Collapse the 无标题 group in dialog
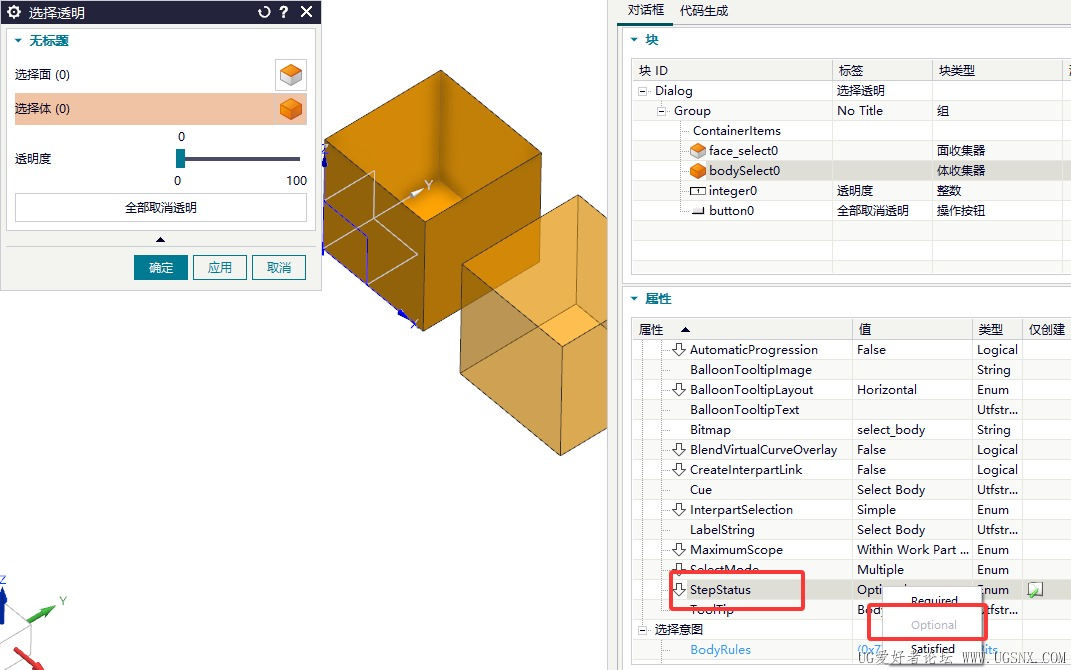 click(x=18, y=41)
